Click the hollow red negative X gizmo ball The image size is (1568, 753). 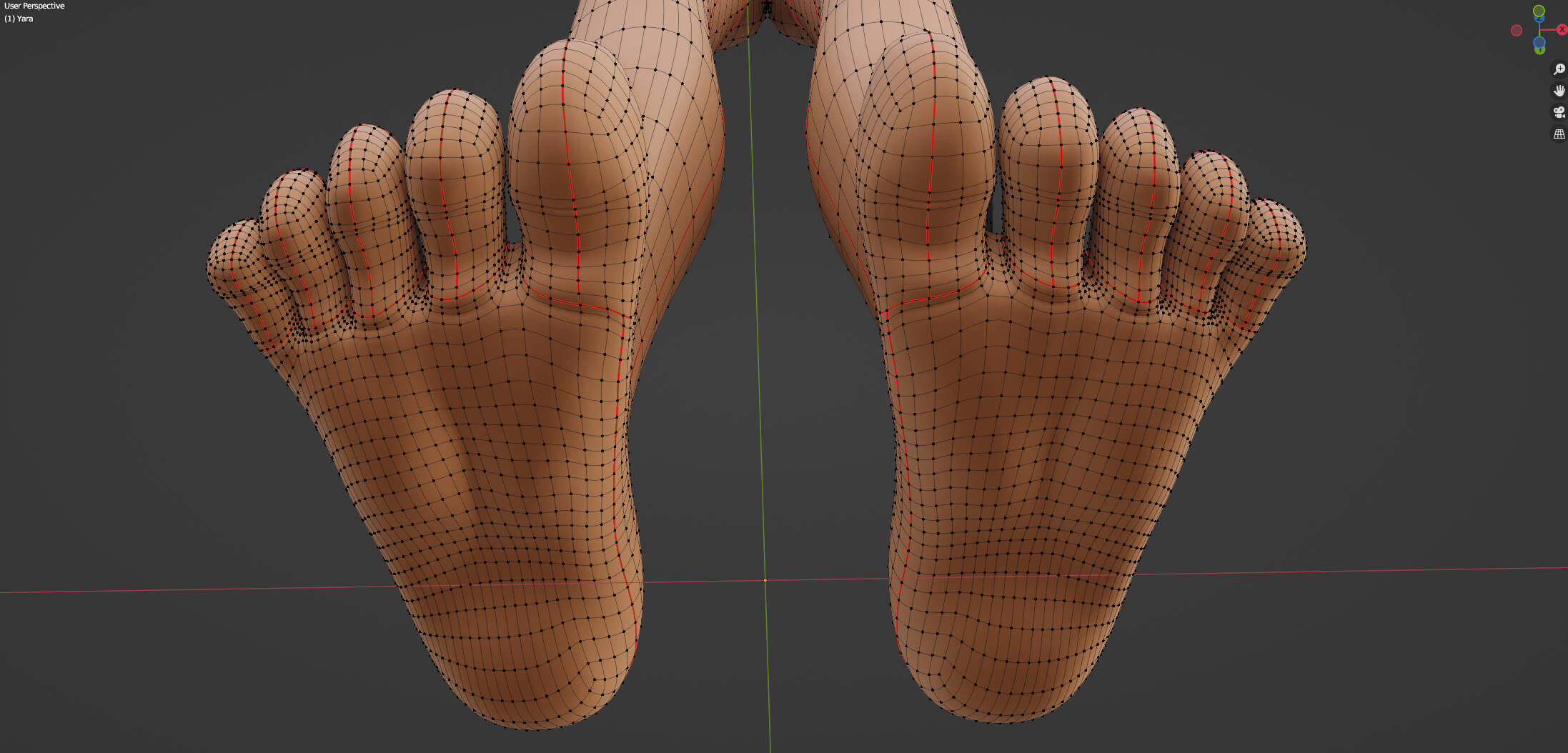pyautogui.click(x=1517, y=30)
